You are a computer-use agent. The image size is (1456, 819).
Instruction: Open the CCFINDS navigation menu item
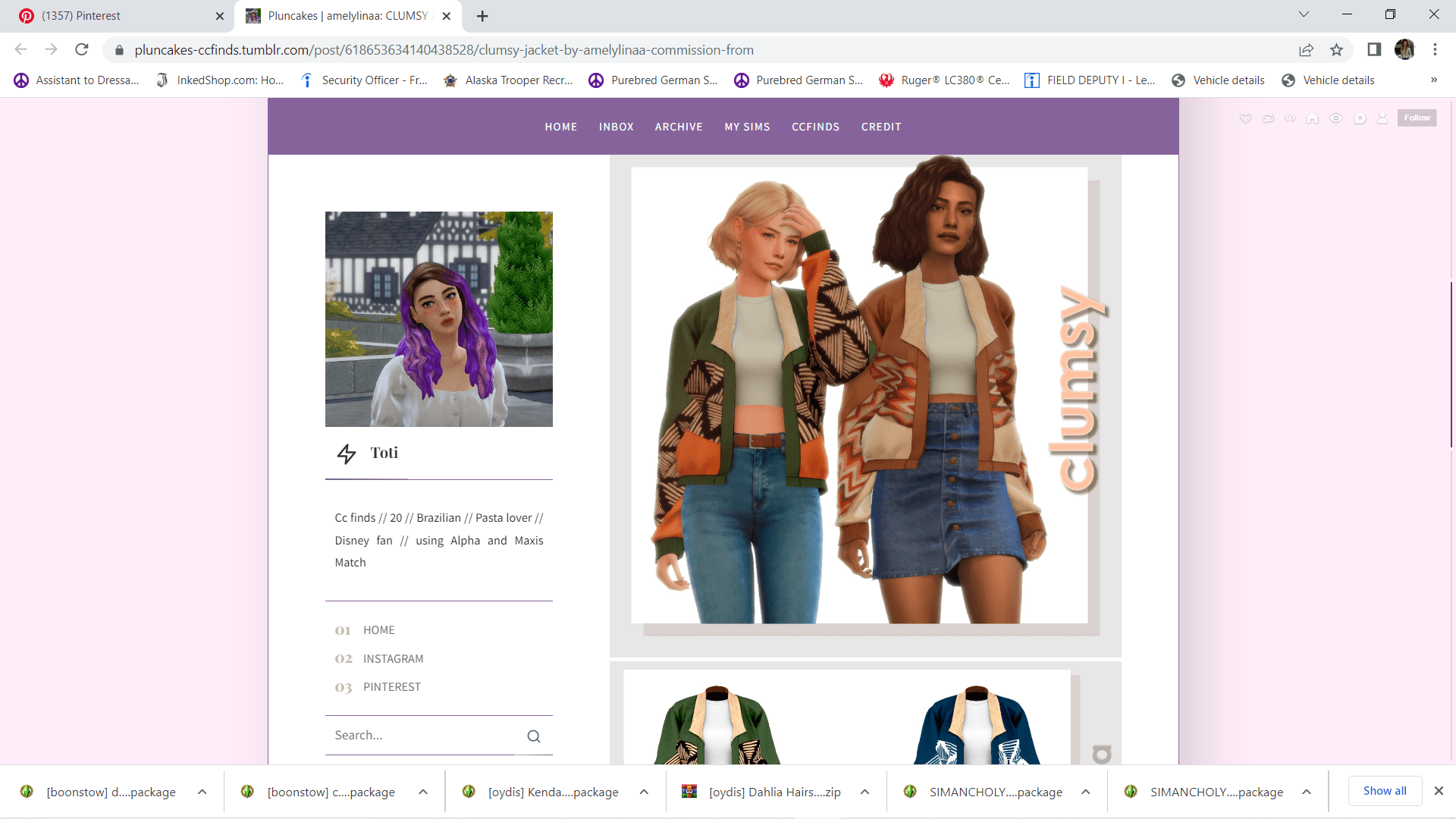pyautogui.click(x=815, y=127)
